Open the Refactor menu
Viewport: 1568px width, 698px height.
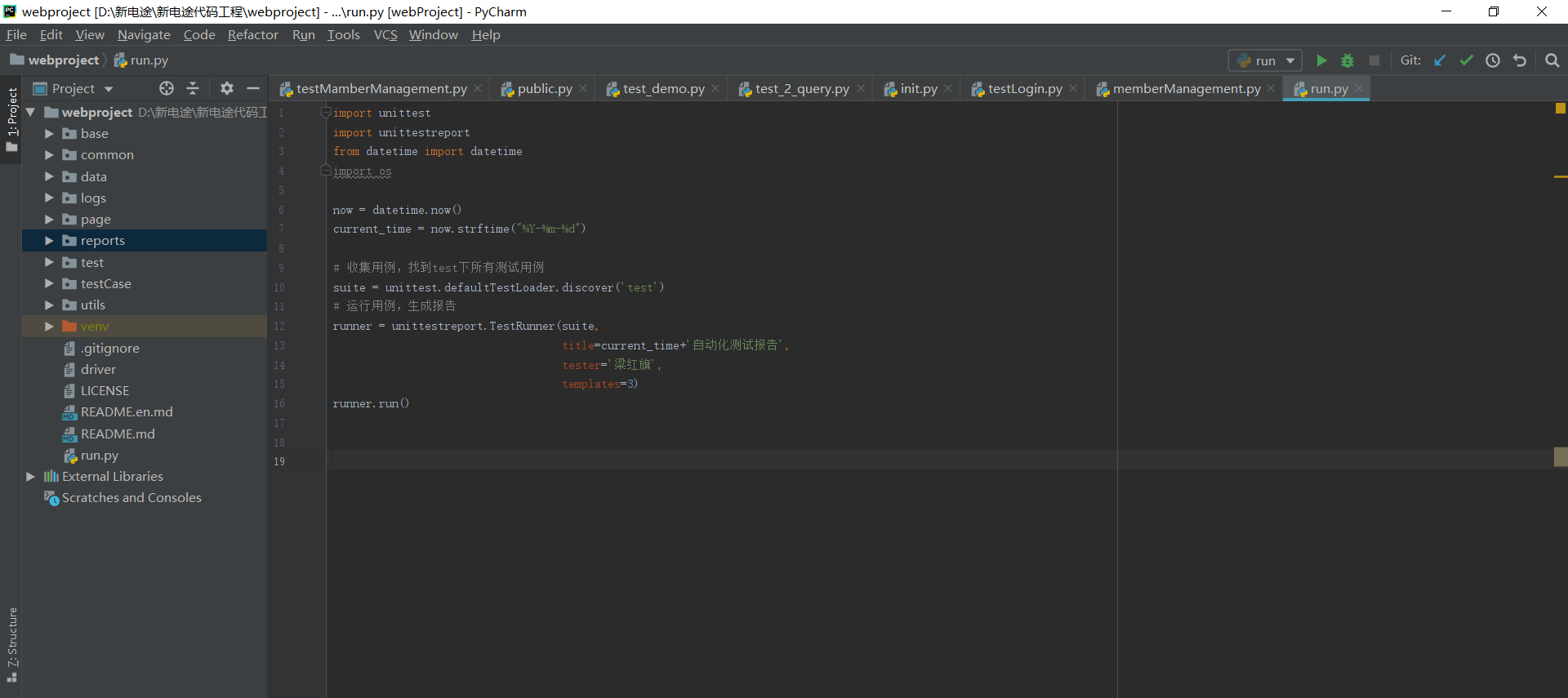(252, 35)
